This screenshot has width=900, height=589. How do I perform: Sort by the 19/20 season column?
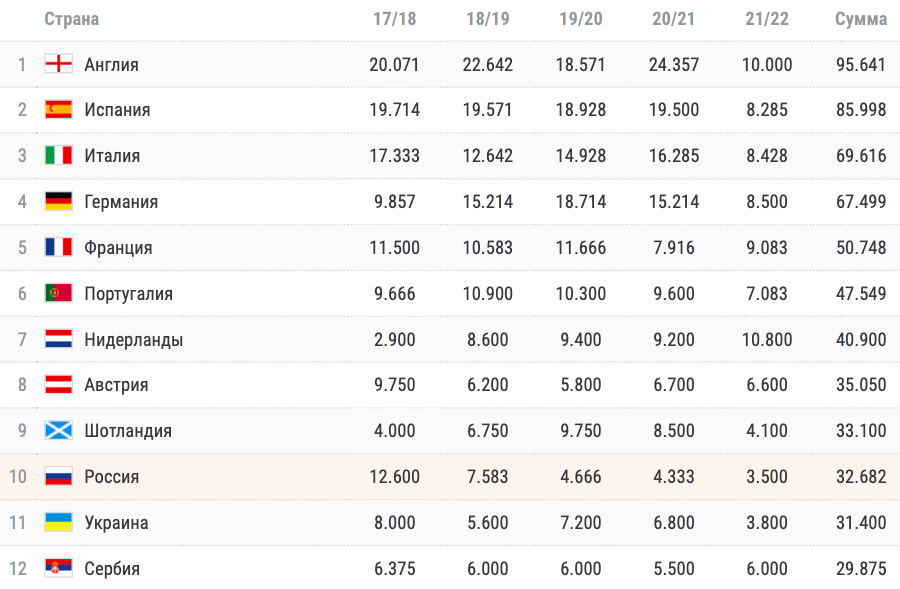click(581, 19)
